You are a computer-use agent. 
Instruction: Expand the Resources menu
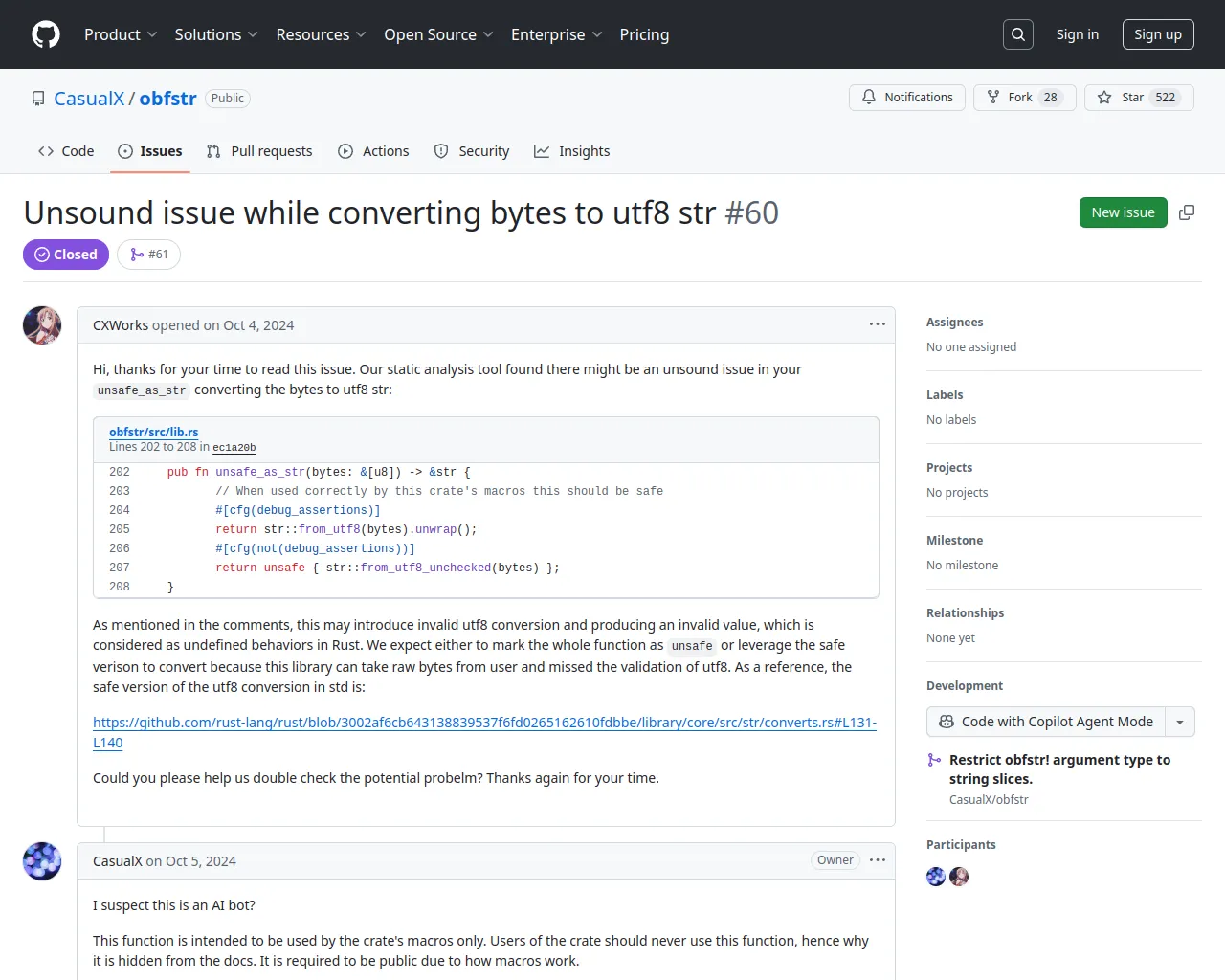point(322,34)
